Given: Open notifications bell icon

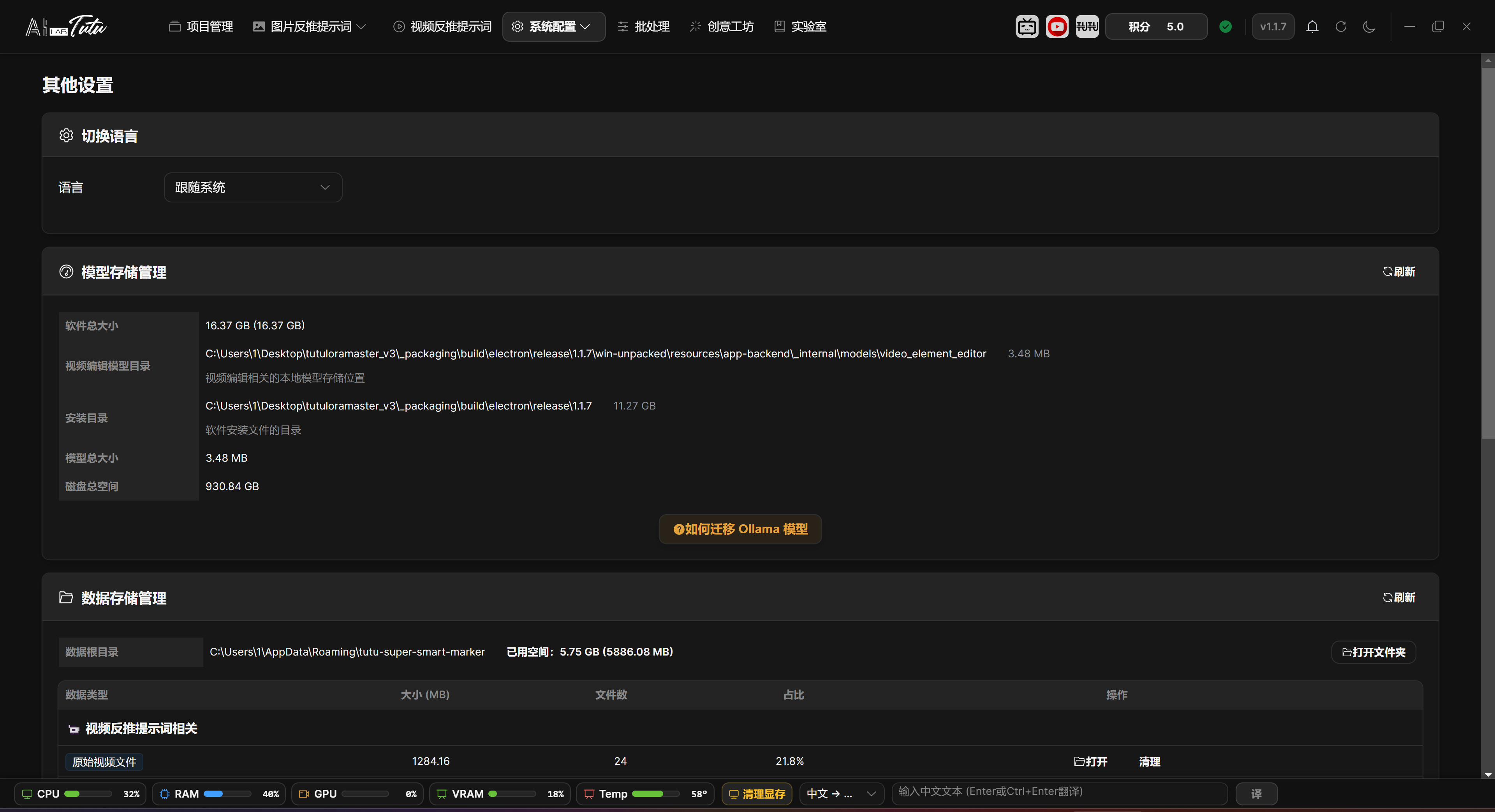Looking at the screenshot, I should [x=1312, y=27].
